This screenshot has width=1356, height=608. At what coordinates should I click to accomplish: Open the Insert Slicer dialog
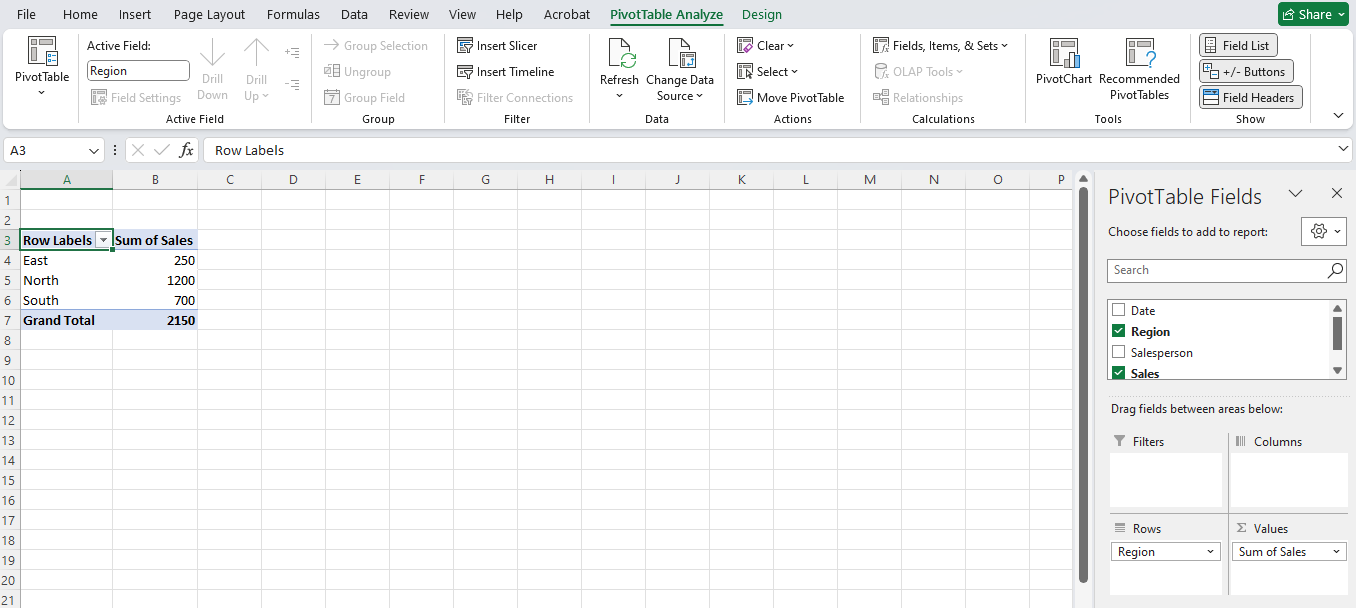496,45
